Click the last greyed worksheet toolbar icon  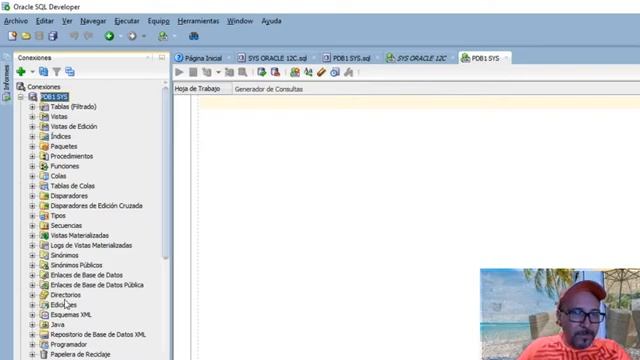click(x=349, y=72)
